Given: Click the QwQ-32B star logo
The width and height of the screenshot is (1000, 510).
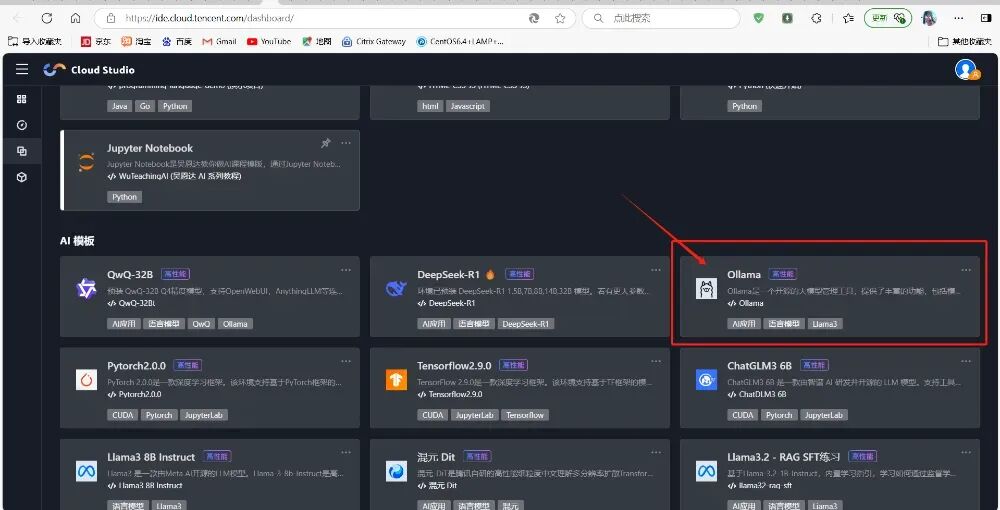Looking at the screenshot, I should 86,288.
